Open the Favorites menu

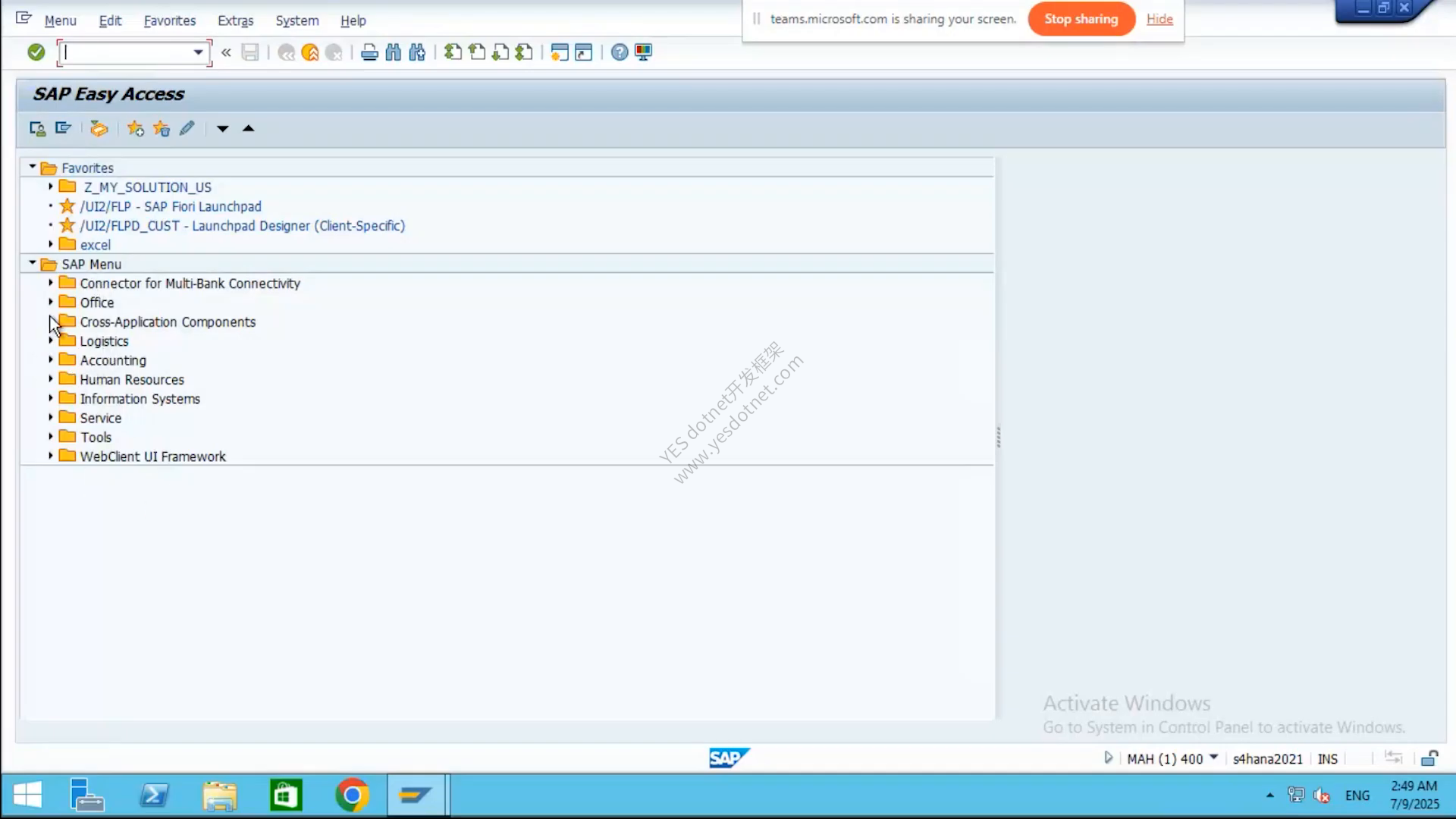(x=170, y=20)
